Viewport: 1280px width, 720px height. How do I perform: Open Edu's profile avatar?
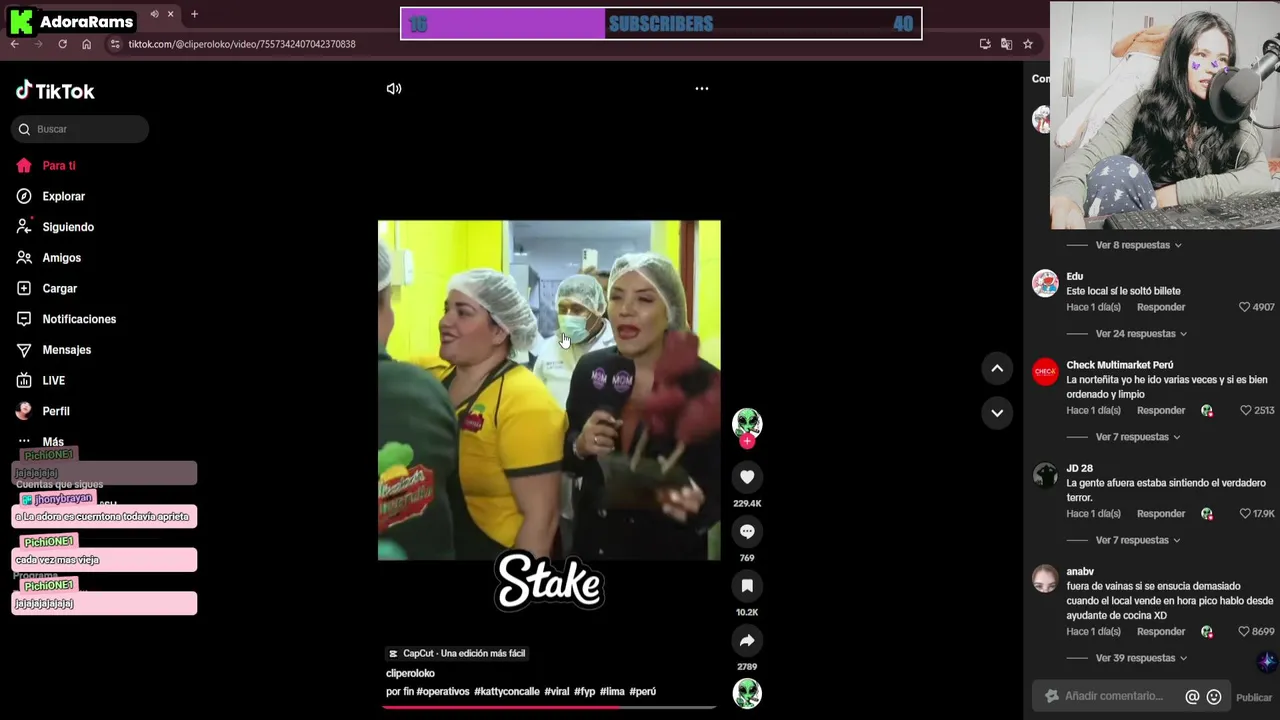pos(1045,283)
